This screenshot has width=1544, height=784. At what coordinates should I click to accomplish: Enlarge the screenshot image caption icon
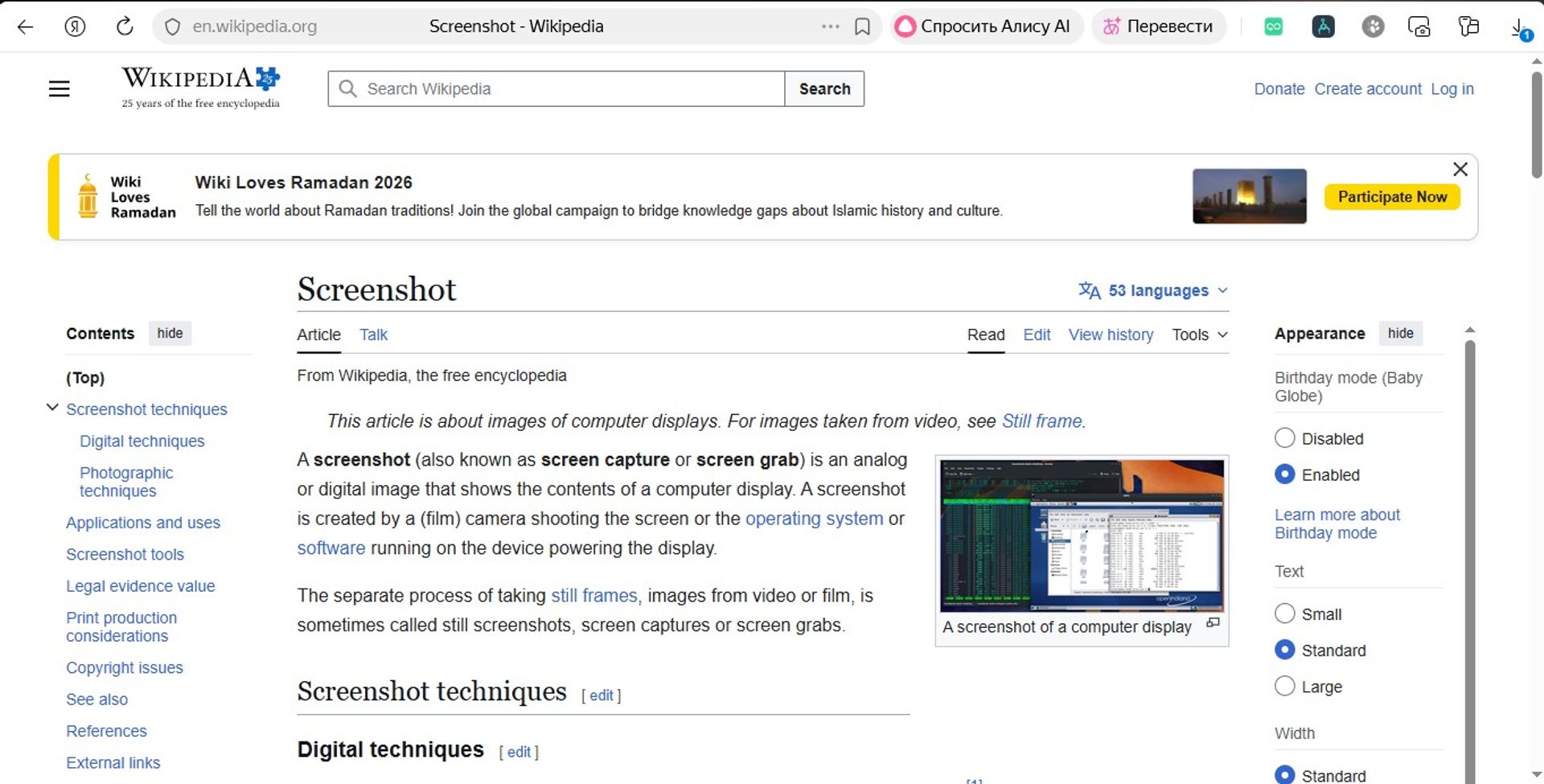(1213, 623)
